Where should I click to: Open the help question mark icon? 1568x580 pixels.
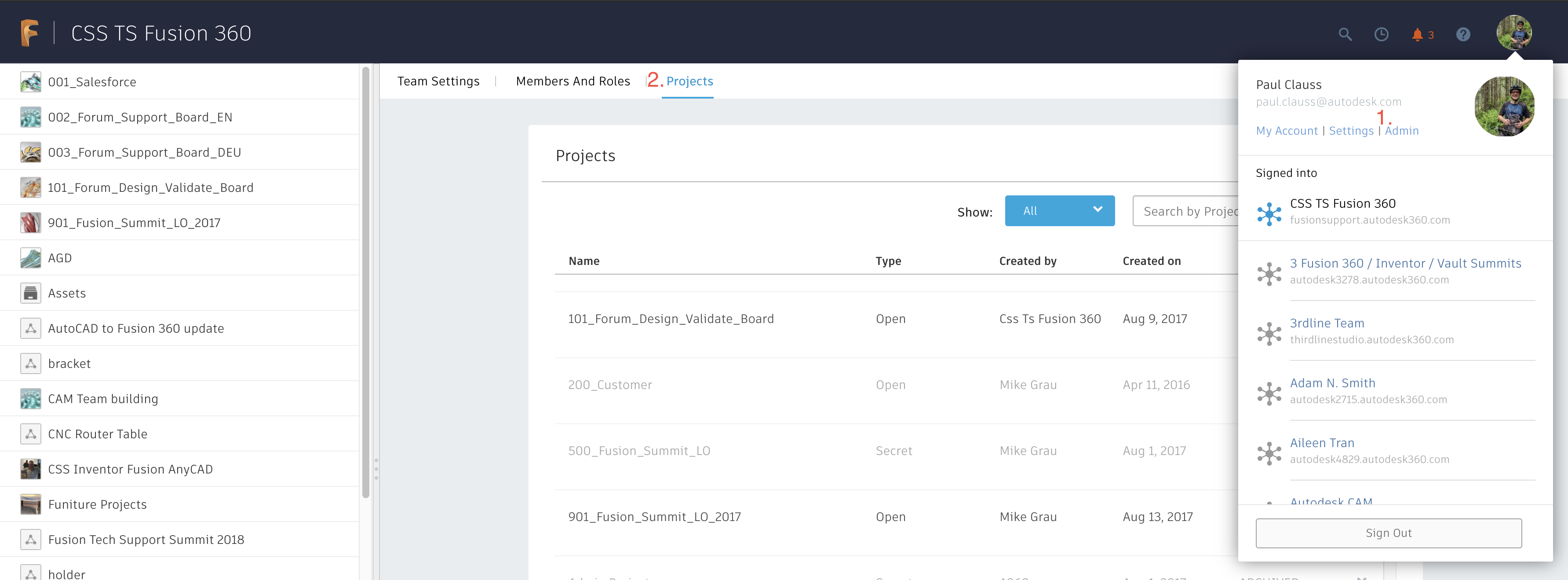[1463, 34]
